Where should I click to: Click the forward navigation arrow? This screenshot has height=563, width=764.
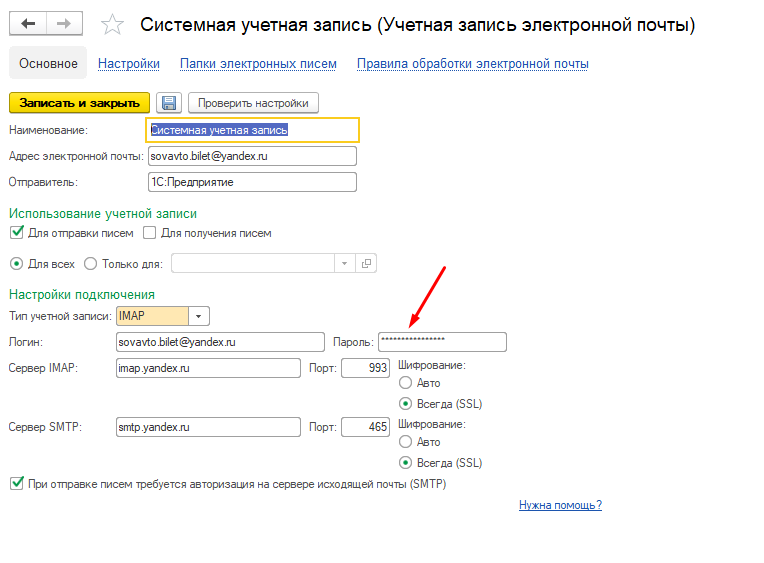(63, 23)
